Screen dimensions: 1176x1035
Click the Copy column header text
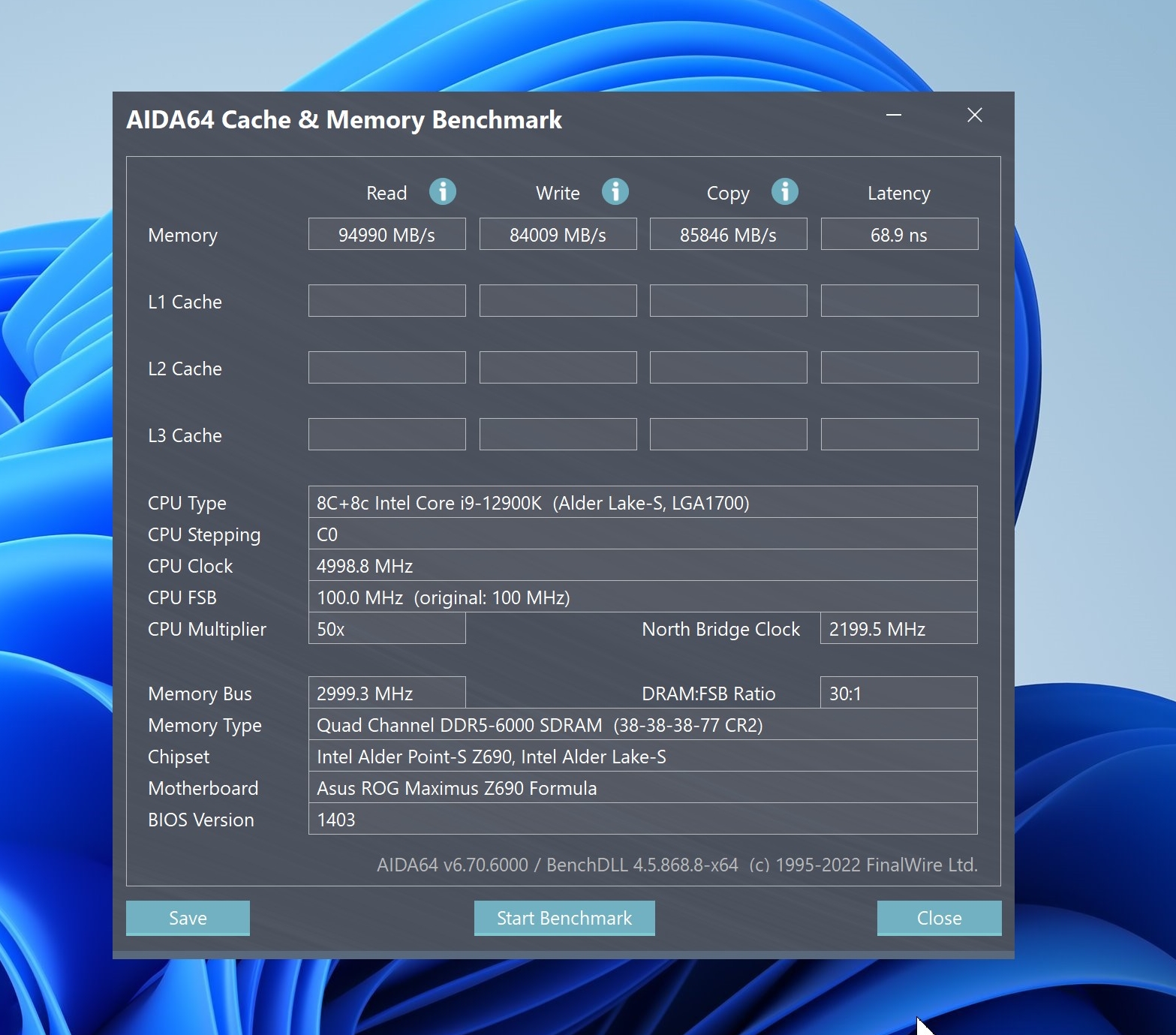point(728,194)
